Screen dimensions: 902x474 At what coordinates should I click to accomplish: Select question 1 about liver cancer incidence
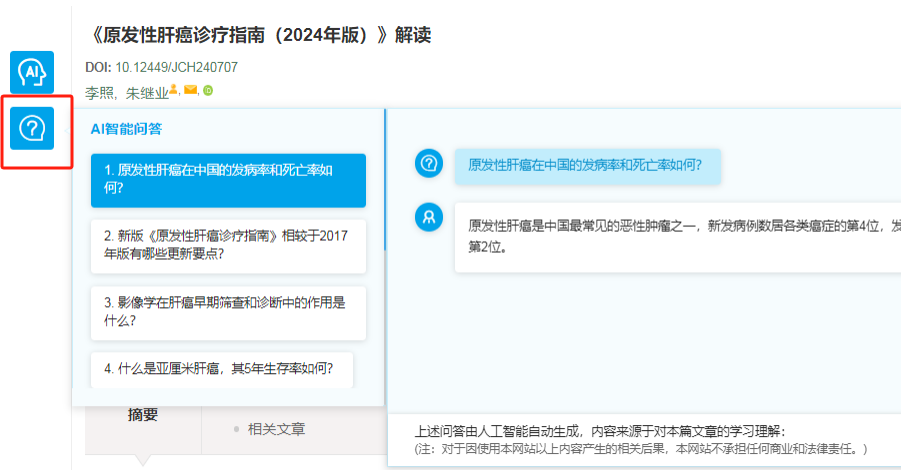[228, 180]
